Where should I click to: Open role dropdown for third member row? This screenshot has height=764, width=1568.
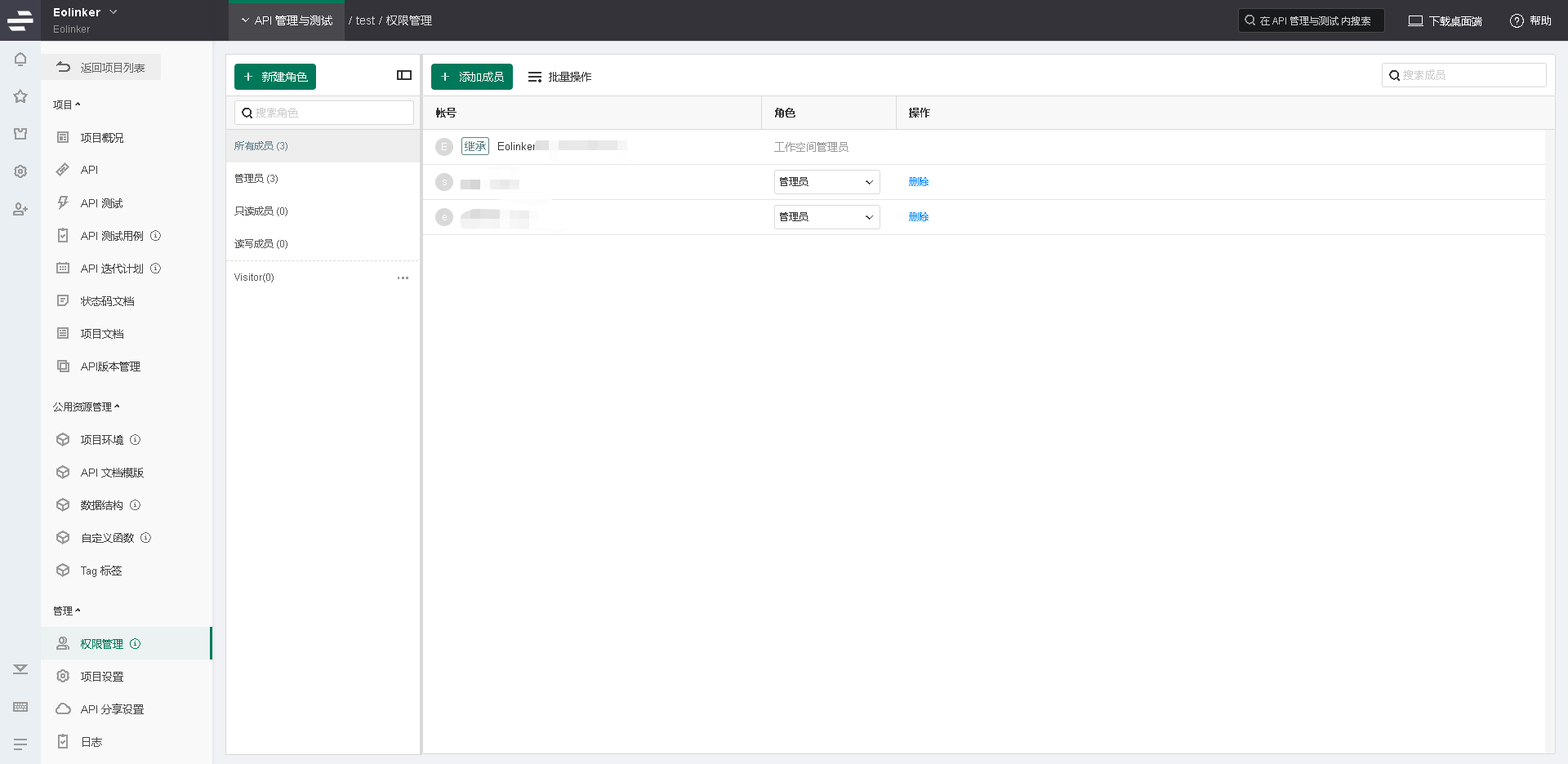pyautogui.click(x=826, y=217)
